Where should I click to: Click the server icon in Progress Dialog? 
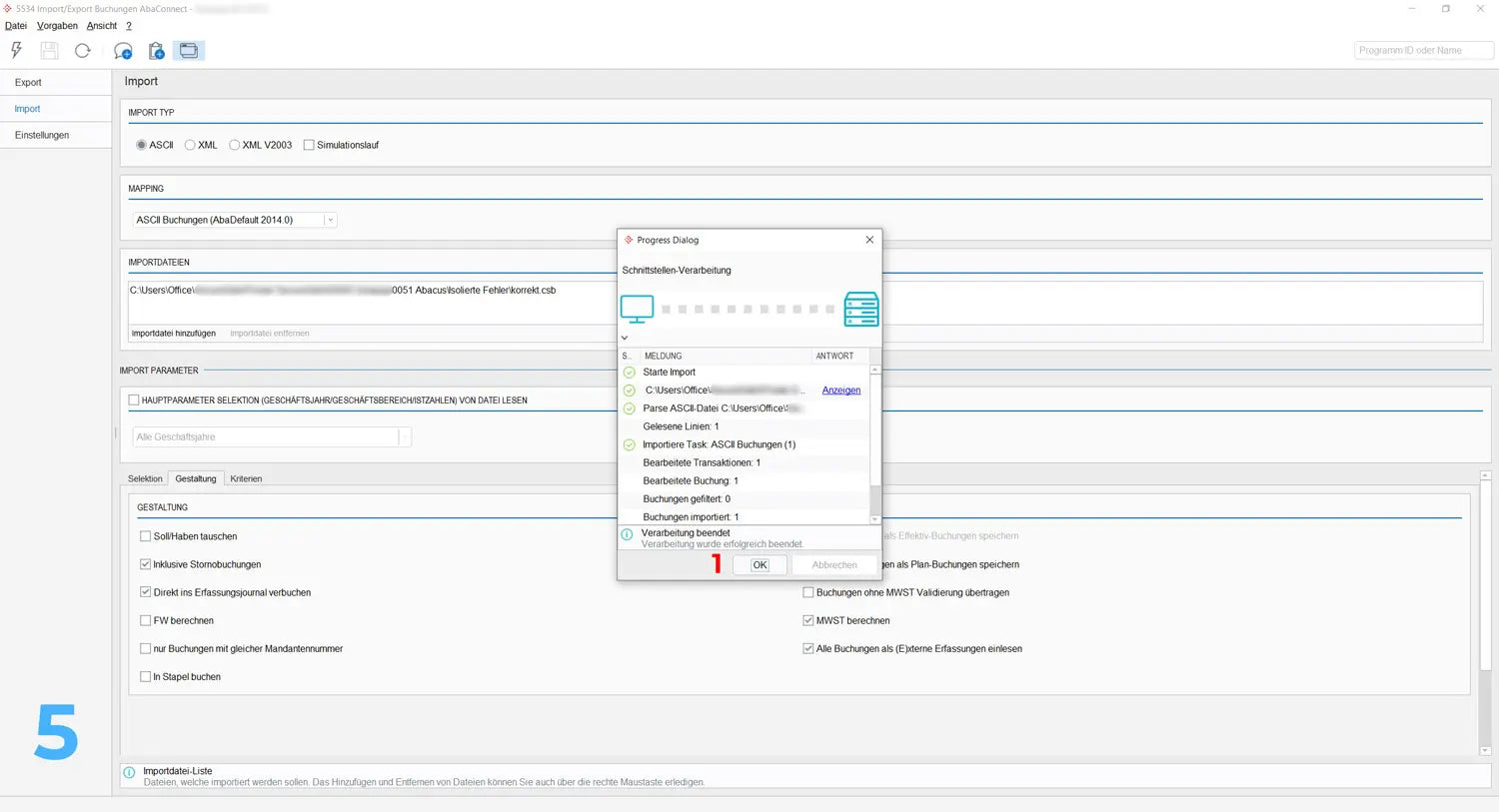tap(860, 310)
